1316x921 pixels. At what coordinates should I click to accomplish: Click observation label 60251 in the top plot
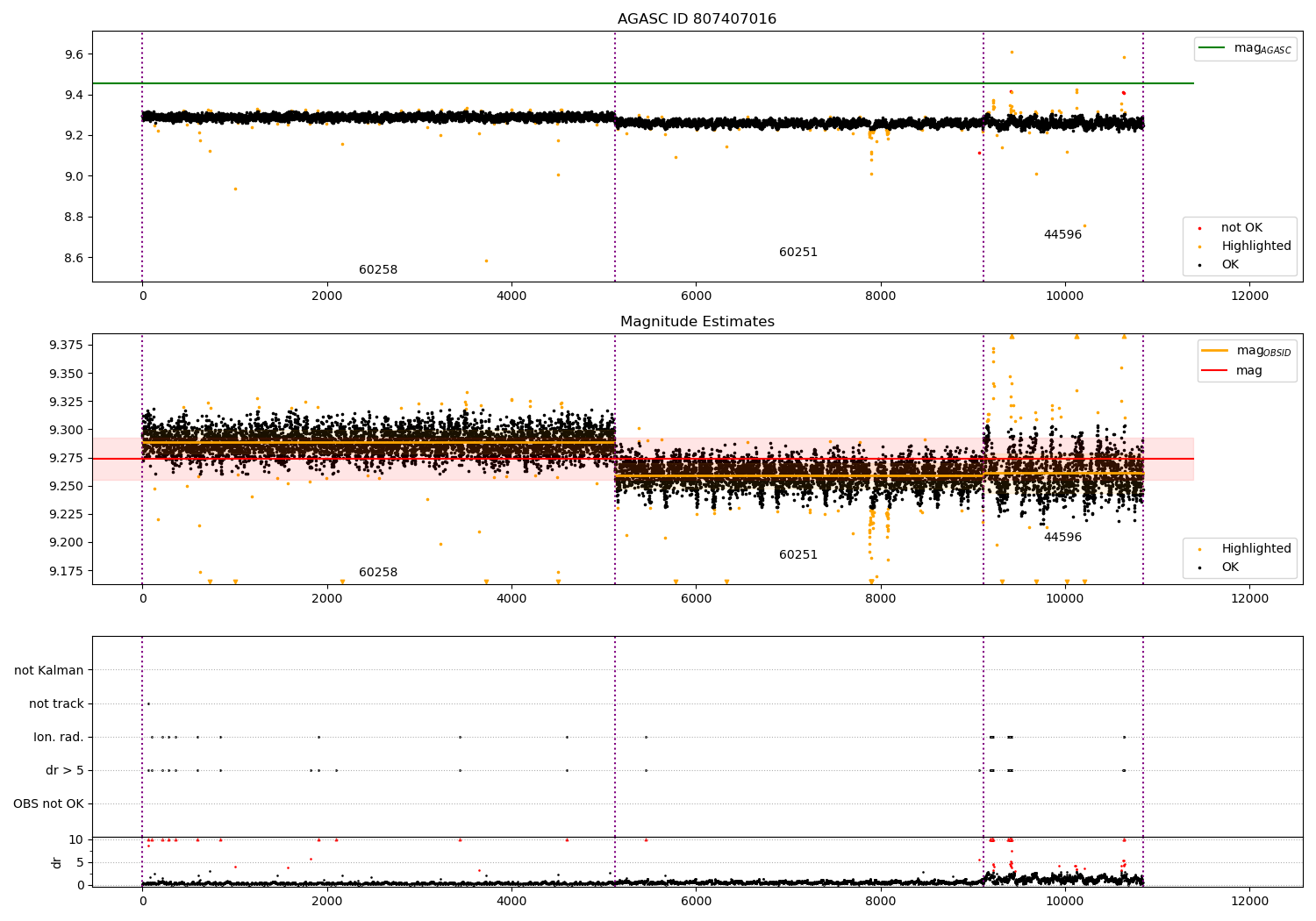click(x=798, y=253)
